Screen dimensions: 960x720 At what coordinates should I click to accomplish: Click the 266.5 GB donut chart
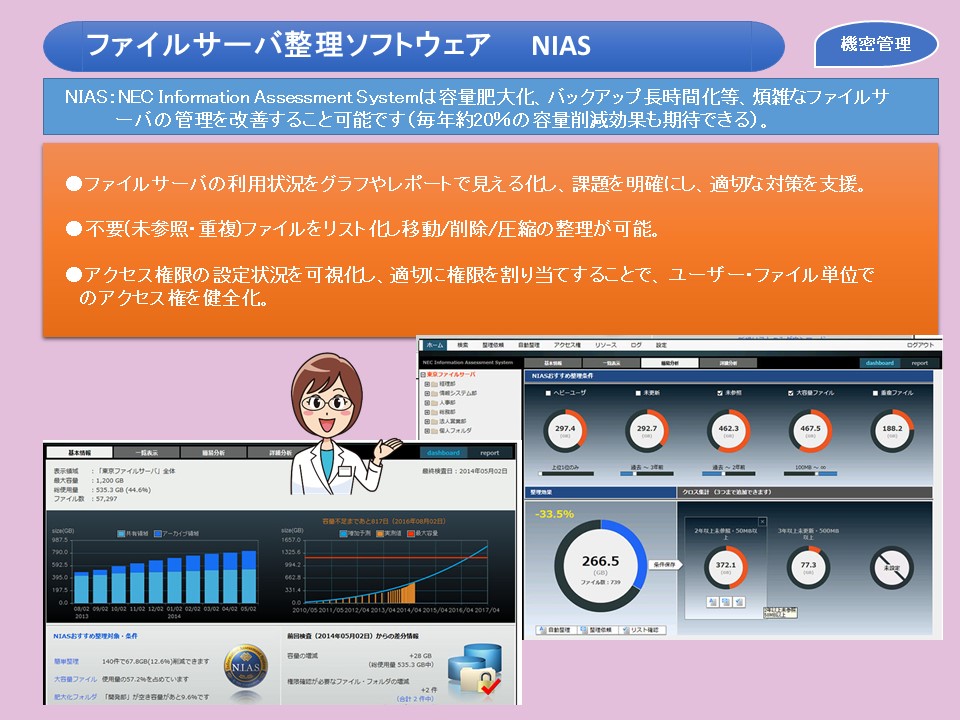[x=601, y=565]
